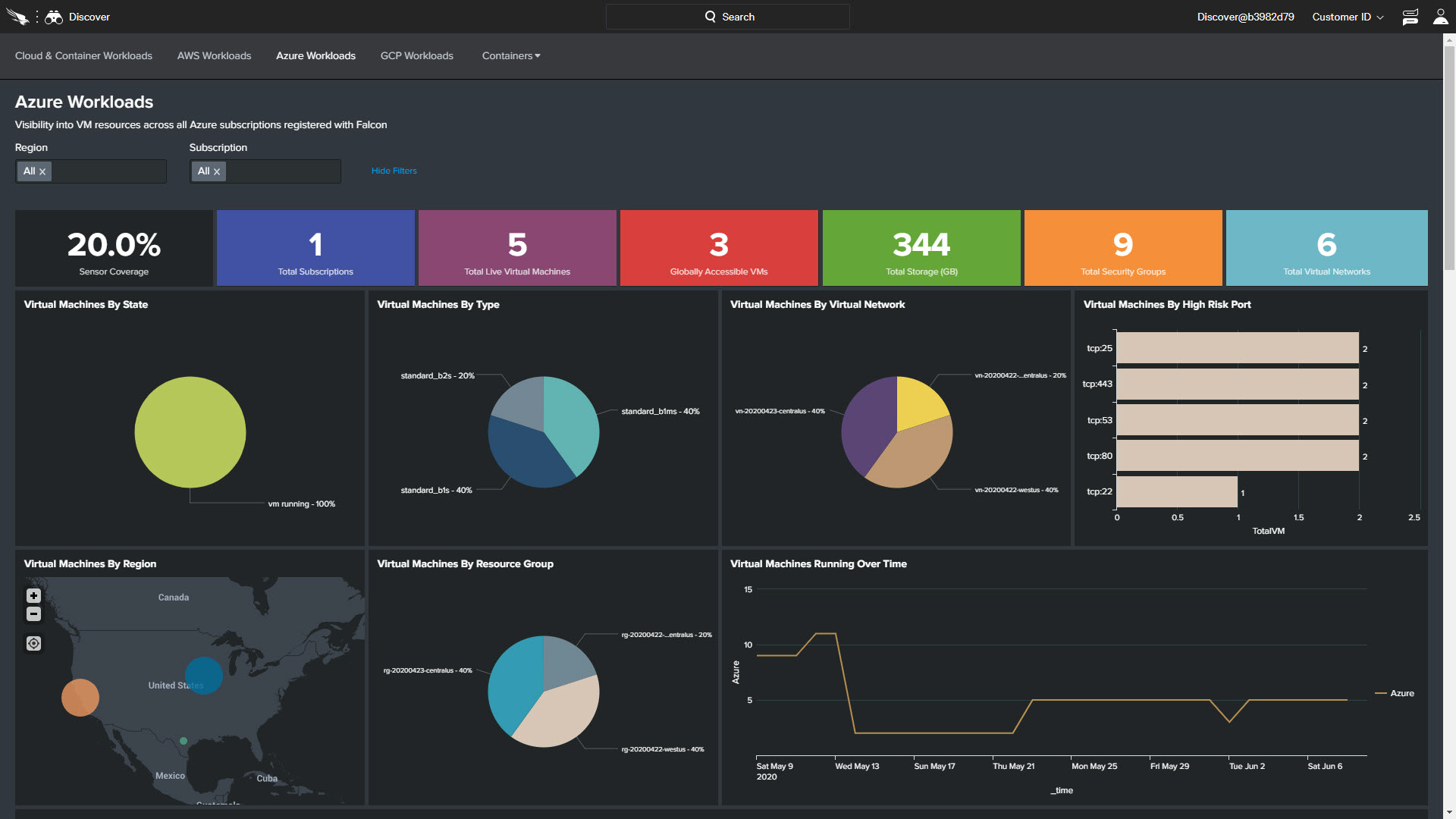The height and width of the screenshot is (819, 1456).
Task: Click the 'Azure Workloads' page heading
Action: click(84, 102)
